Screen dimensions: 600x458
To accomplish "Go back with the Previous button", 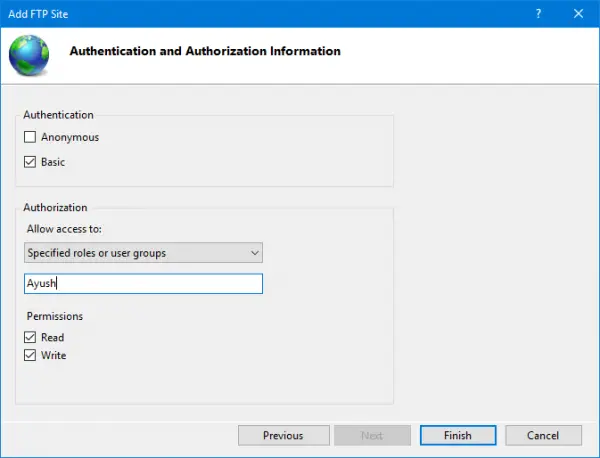I will [283, 435].
